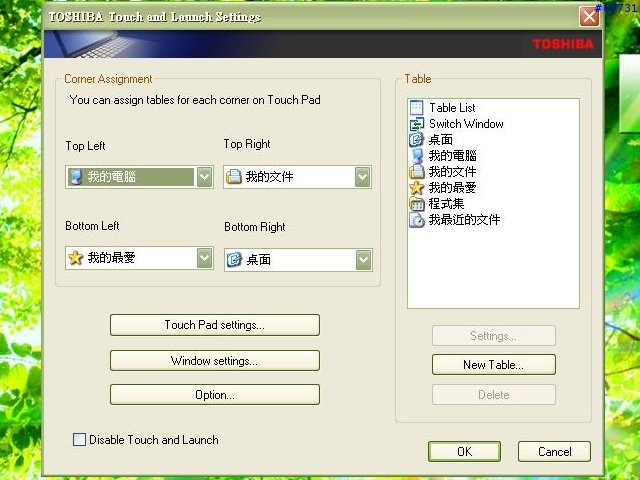This screenshot has height=480, width=640.
Task: Click documents icon in Top Right combo box
Action: 234,176
